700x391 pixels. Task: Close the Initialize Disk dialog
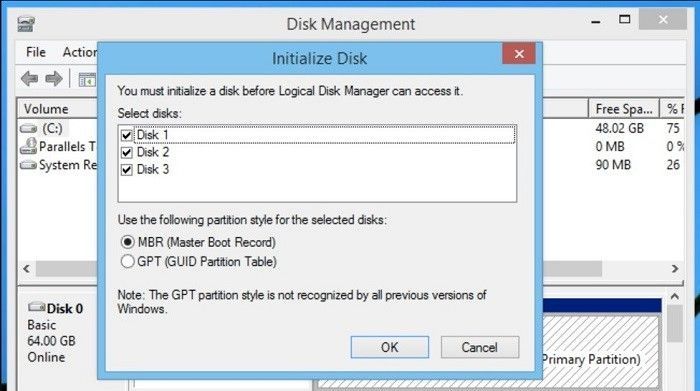click(519, 54)
